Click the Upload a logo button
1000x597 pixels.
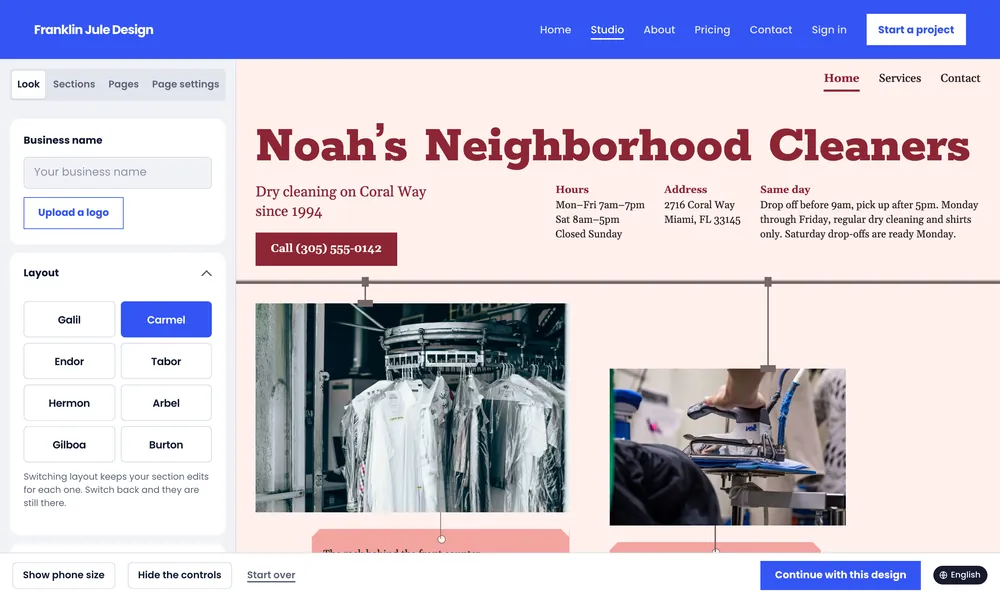click(73, 213)
